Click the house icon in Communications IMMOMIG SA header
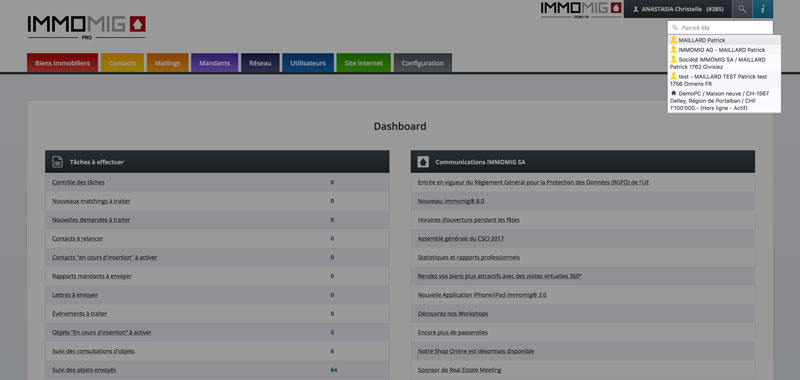The width and height of the screenshot is (800, 380). click(x=423, y=162)
